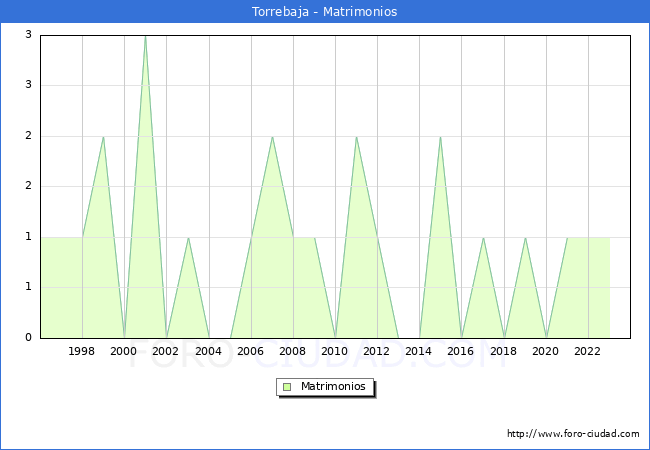
Task: Click the x-axis label 2014
Action: [419, 351]
